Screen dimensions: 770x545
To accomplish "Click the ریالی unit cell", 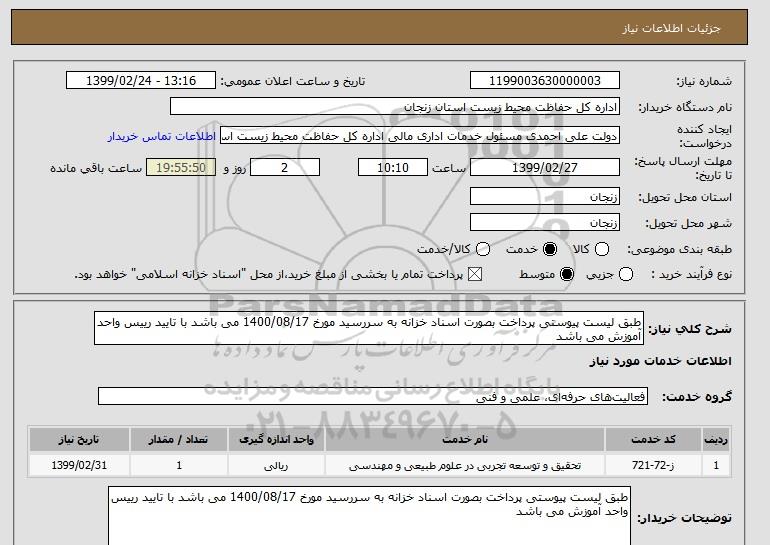I will point(276,465).
